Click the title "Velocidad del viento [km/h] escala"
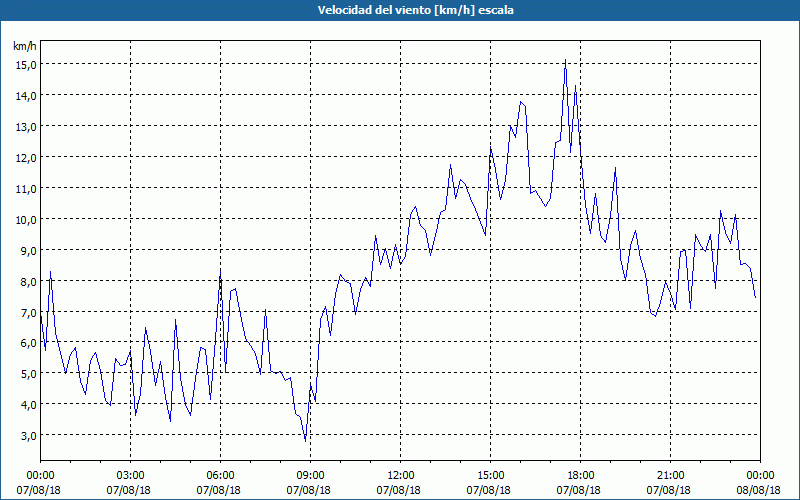This screenshot has height=500, width=800. [415, 10]
